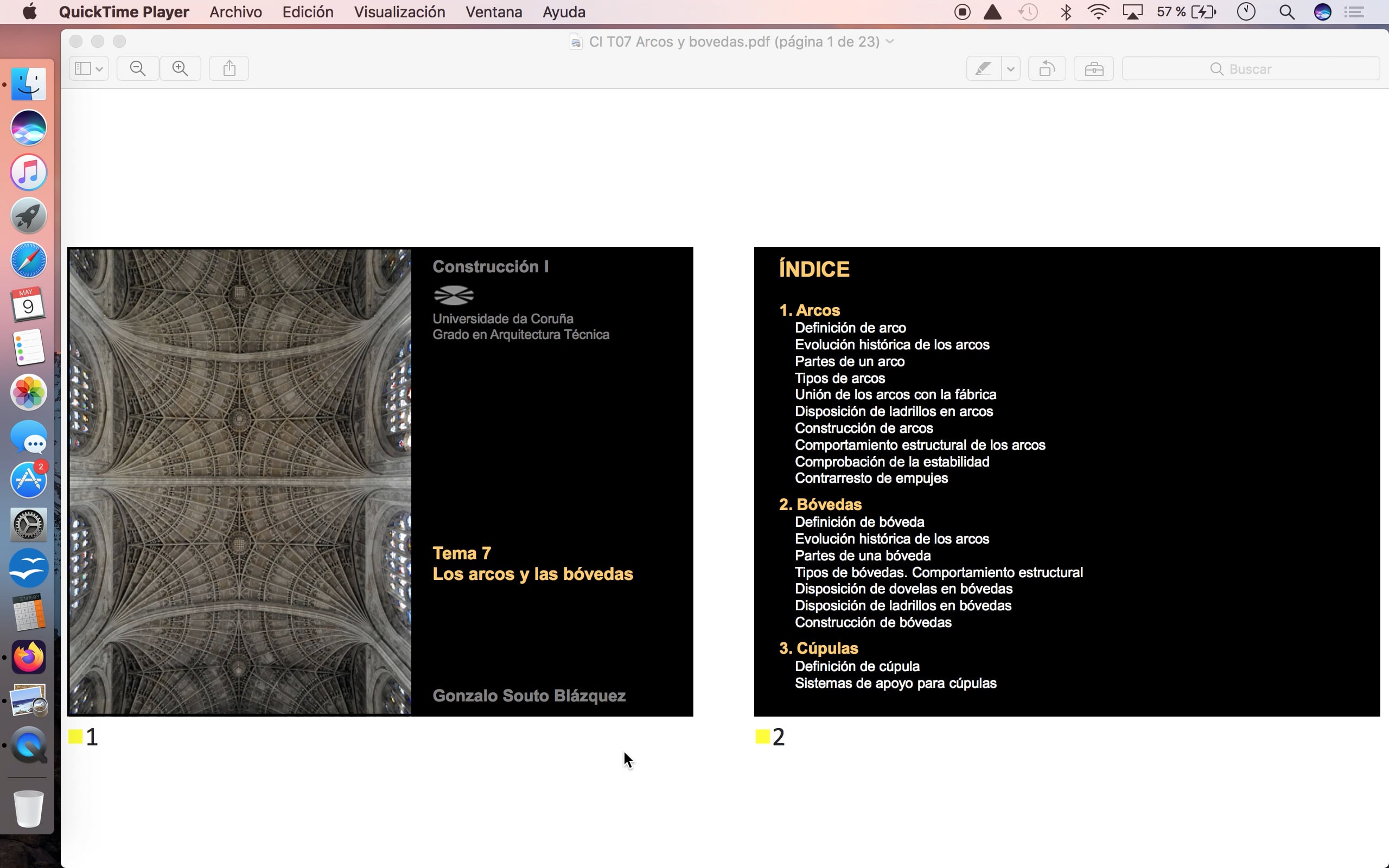Viewport: 1389px width, 868px height.
Task: Click the Share icon in the toolbar
Action: [x=228, y=68]
